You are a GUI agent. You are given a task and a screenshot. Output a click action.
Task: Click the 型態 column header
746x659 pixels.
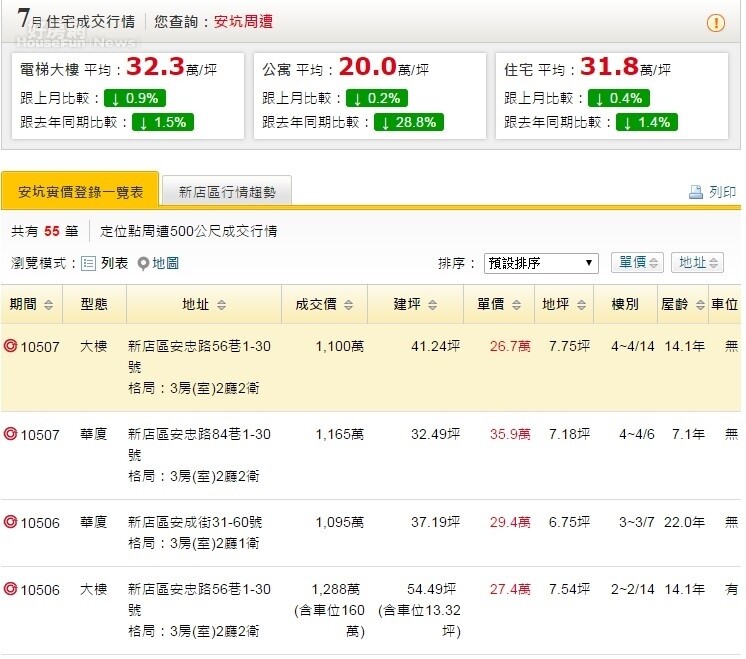pyautogui.click(x=94, y=304)
